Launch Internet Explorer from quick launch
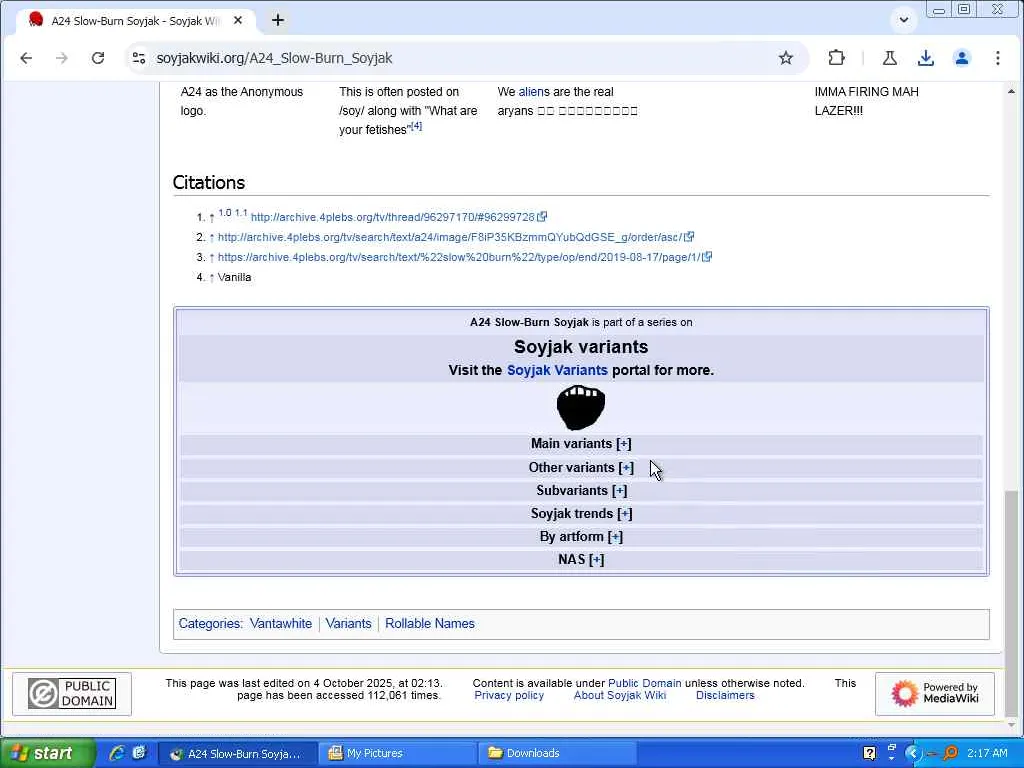This screenshot has height=768, width=1024. coord(118,754)
